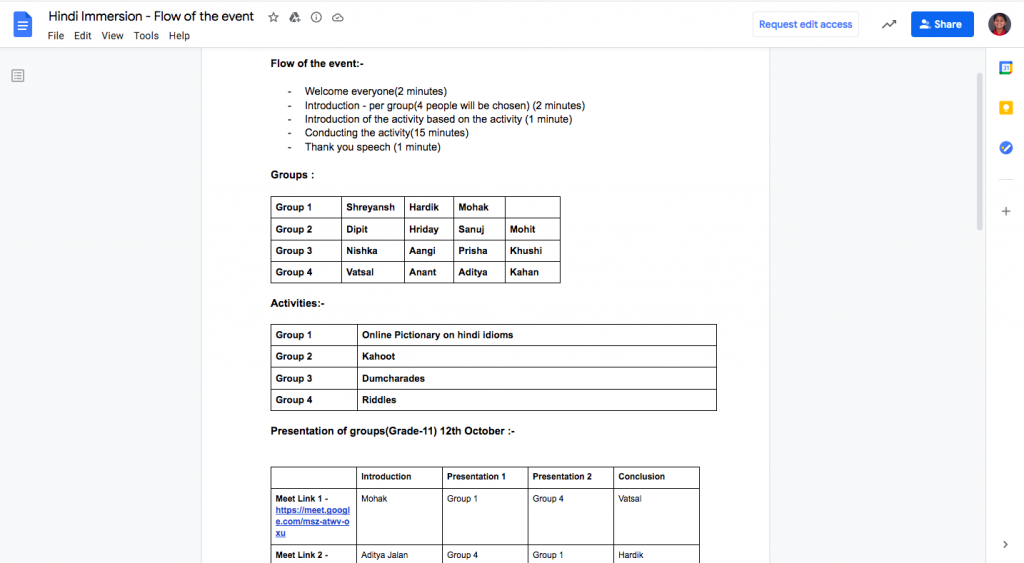
Task: Click the 'Aangi' table cell
Action: tap(428, 251)
